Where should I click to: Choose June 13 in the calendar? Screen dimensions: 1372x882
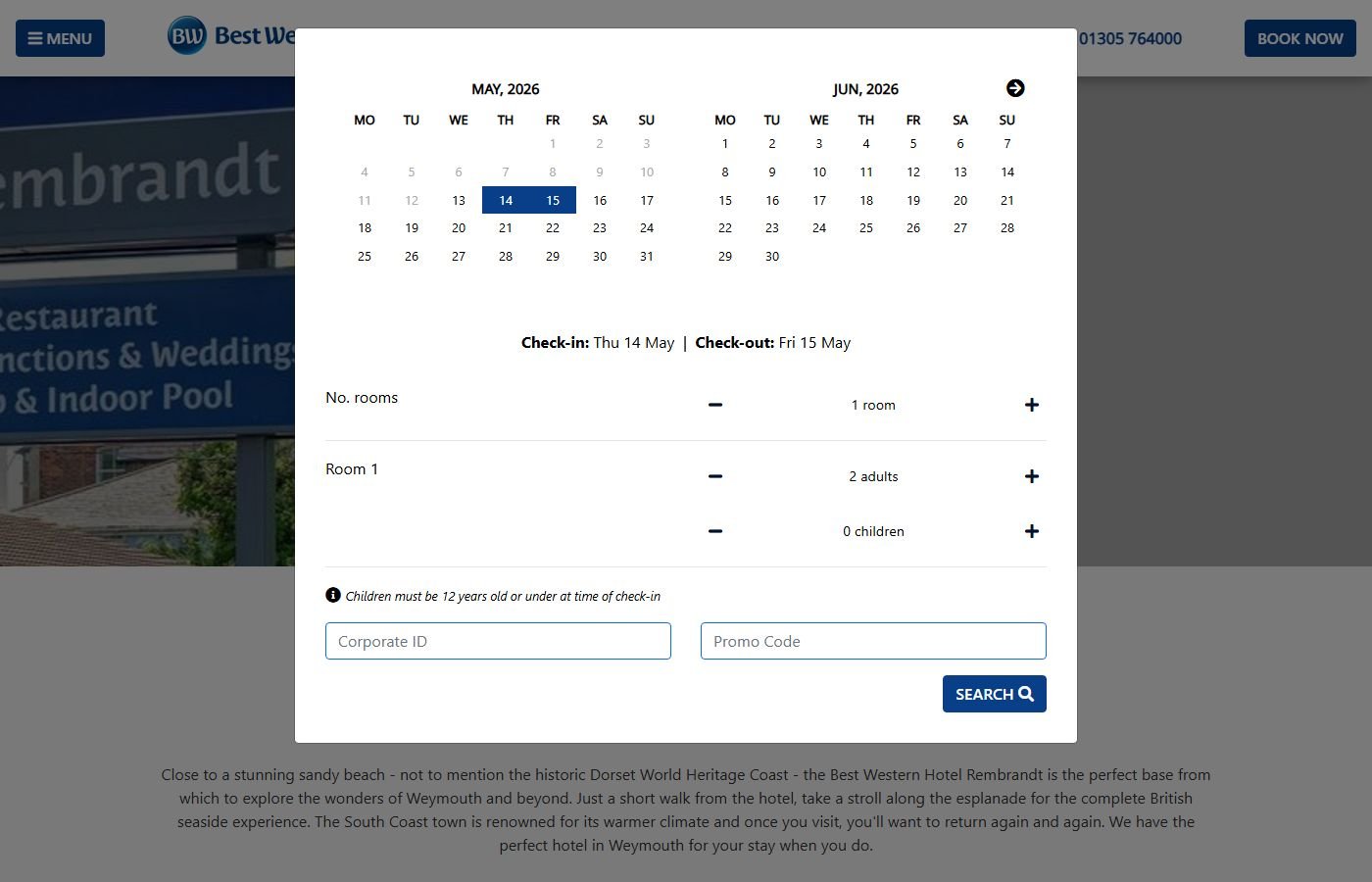(960, 171)
